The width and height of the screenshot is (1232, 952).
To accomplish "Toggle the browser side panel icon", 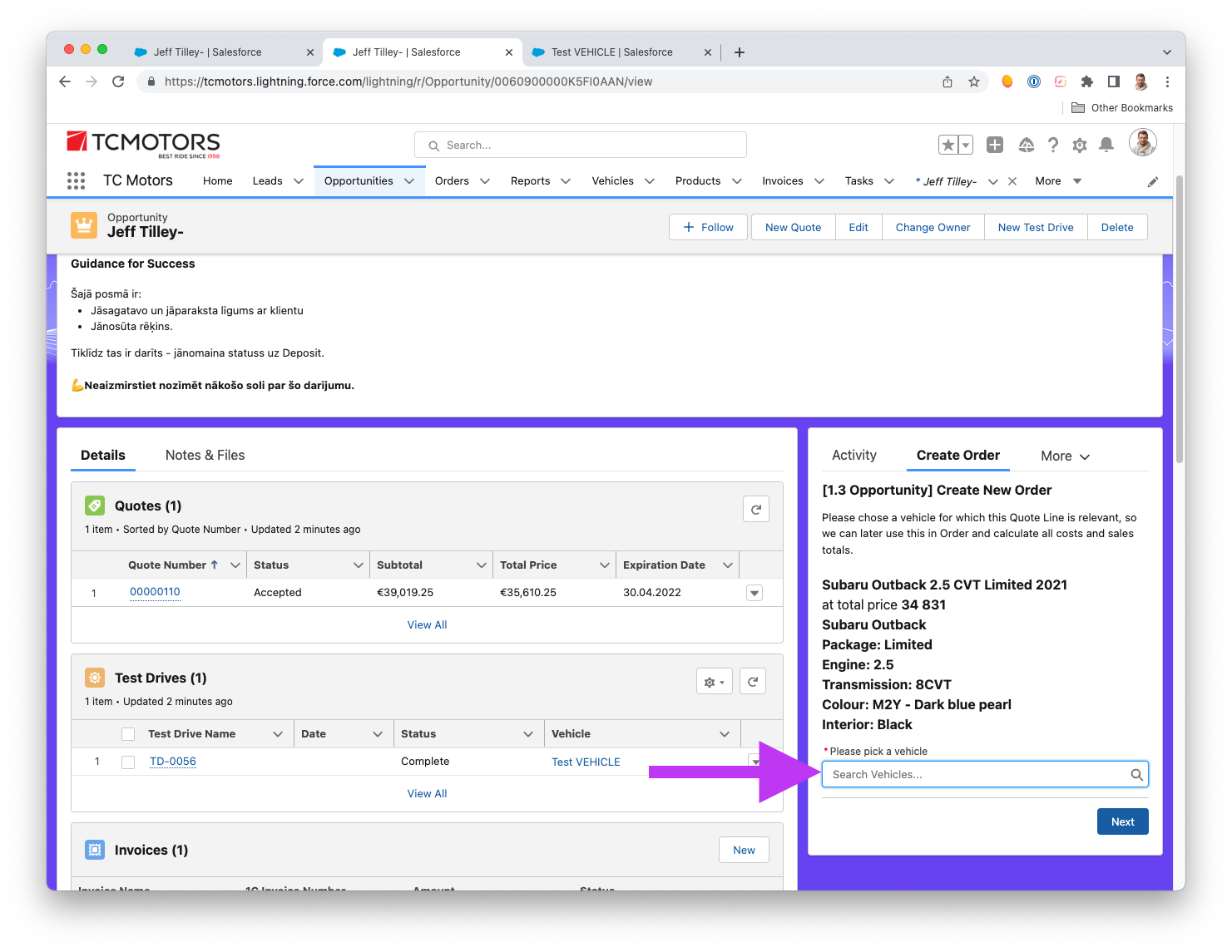I will point(1114,81).
